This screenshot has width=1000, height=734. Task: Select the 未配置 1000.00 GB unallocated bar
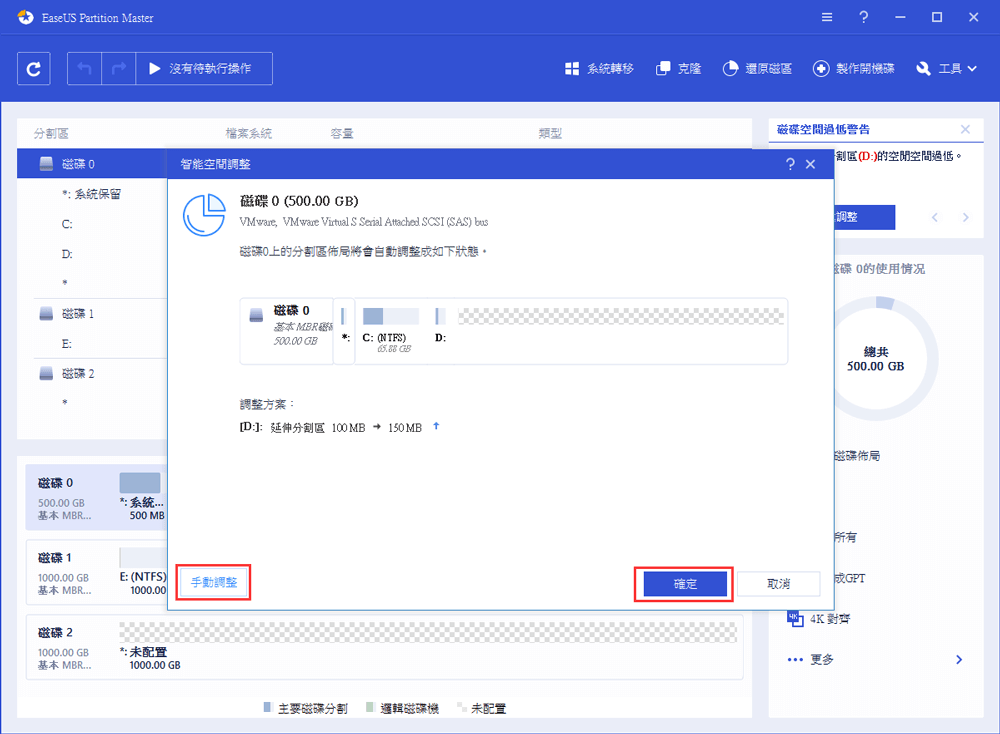point(428,632)
